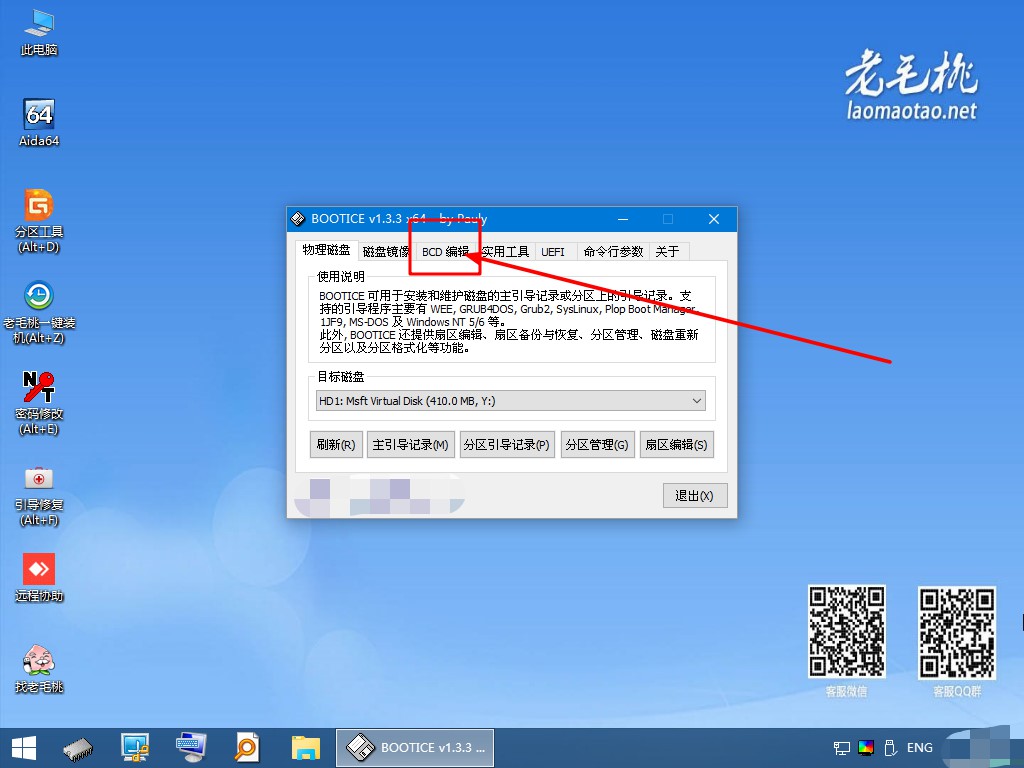1024x768 pixels.
Task: Open the on-screen keyboard from taskbar
Action: (x=190, y=747)
